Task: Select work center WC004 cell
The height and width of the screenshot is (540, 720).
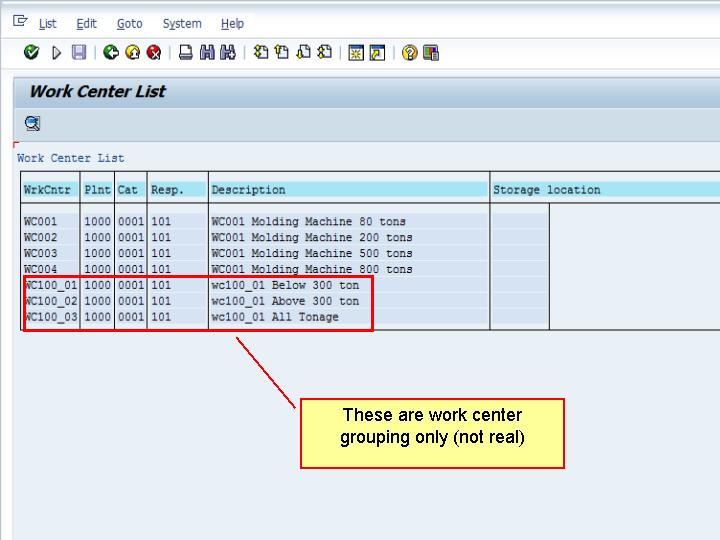Action: [51, 269]
